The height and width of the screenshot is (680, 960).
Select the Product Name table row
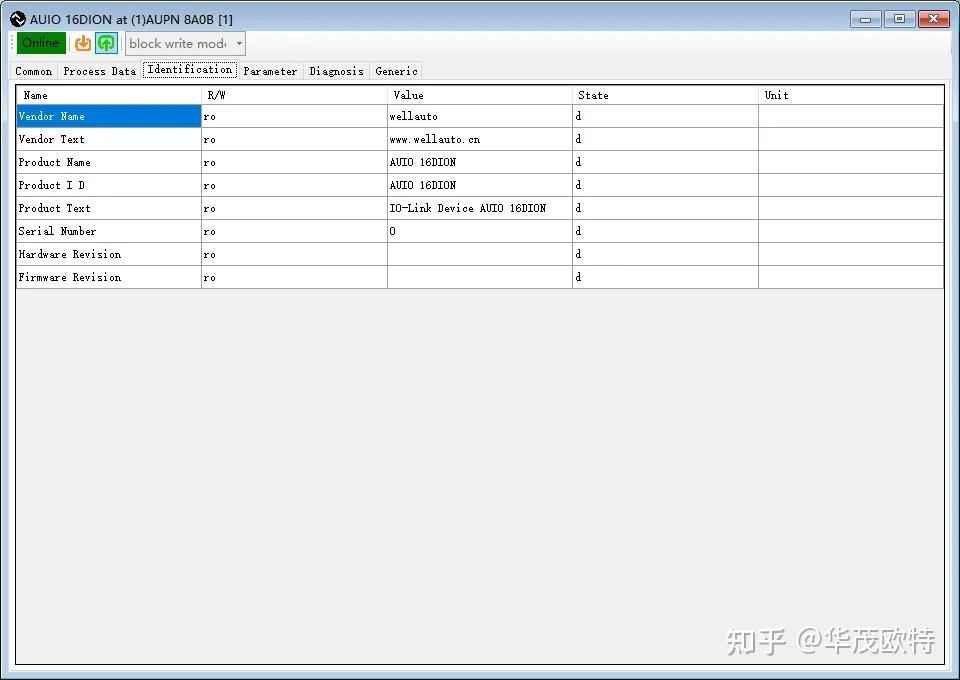click(108, 162)
